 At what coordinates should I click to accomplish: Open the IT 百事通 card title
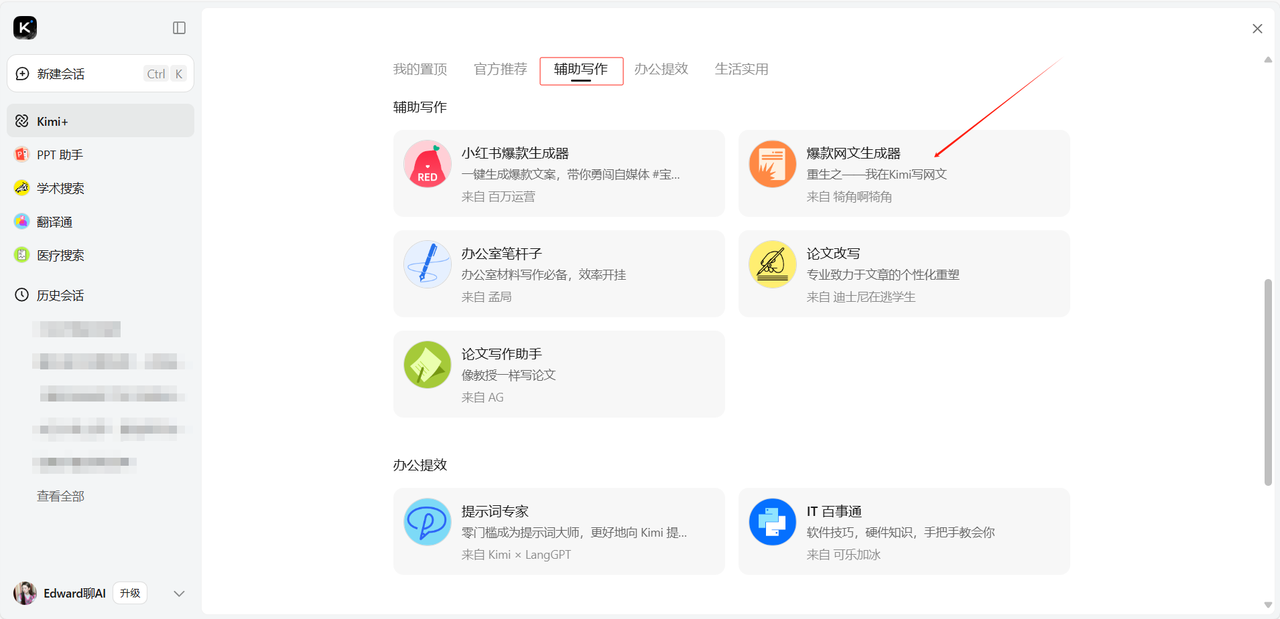point(834,511)
